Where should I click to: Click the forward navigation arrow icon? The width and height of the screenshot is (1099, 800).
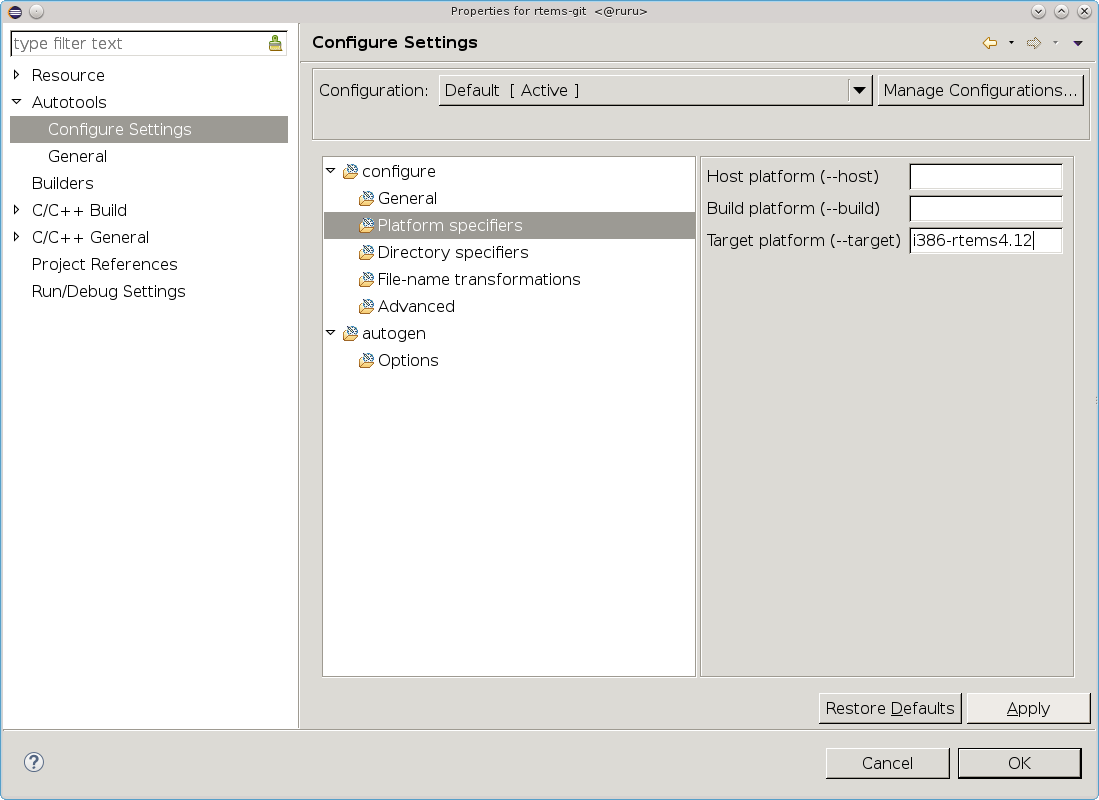pos(1034,43)
